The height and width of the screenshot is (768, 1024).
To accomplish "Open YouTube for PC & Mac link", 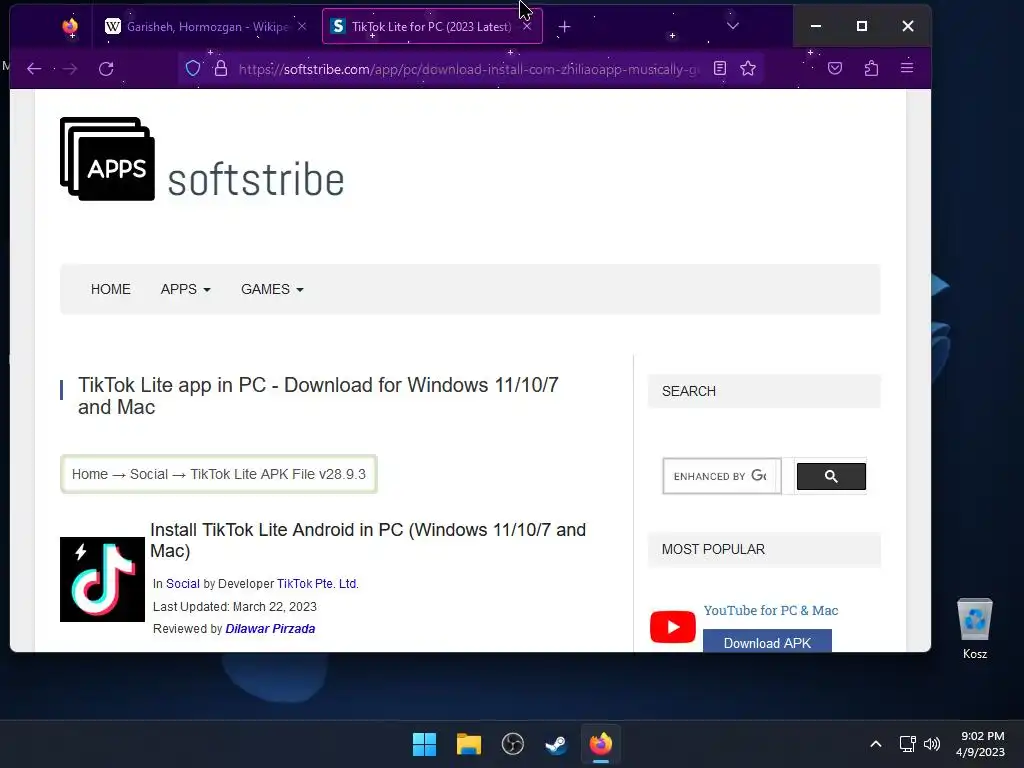I will [771, 611].
